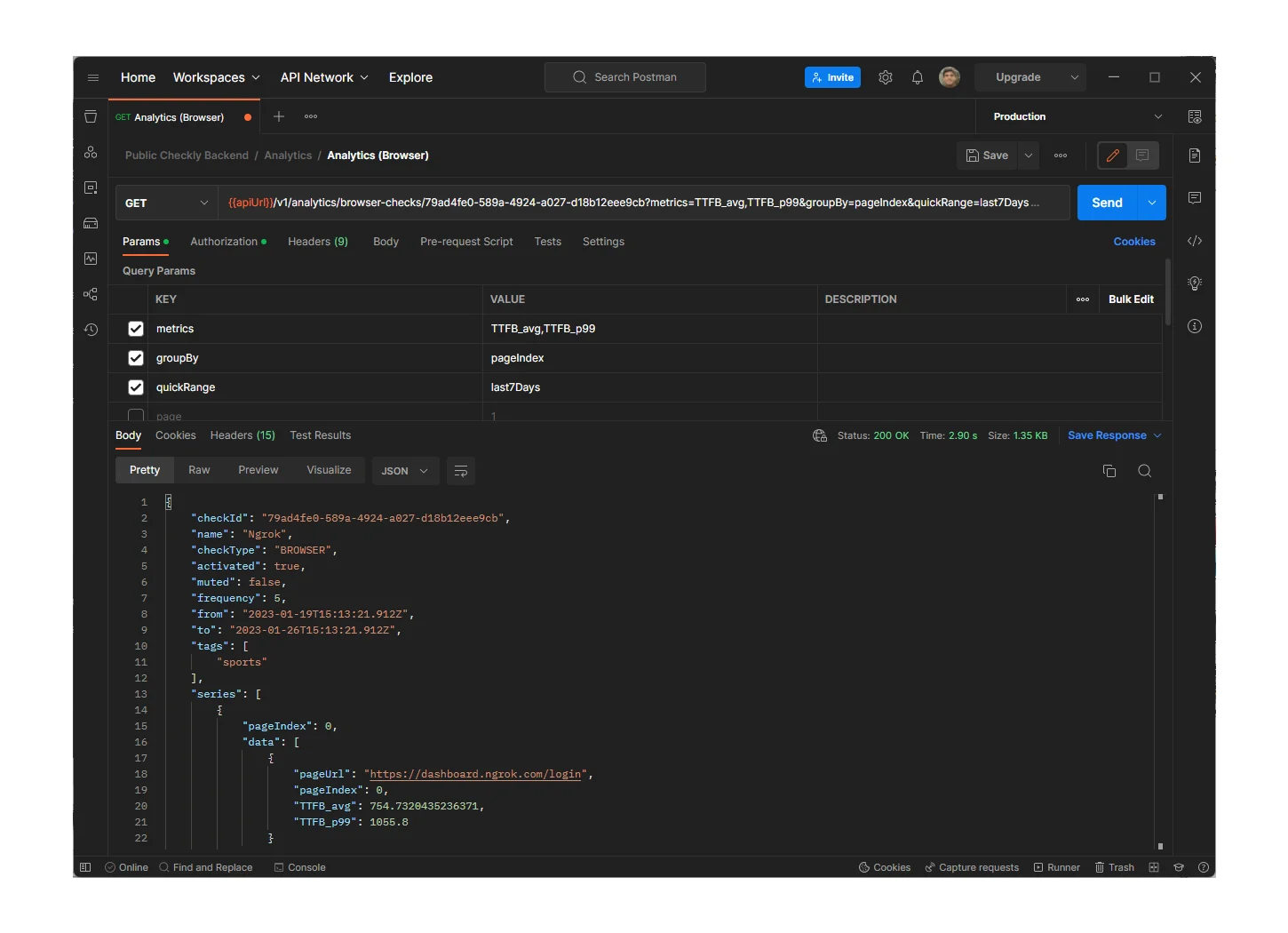Search the response body icon

click(x=1145, y=471)
